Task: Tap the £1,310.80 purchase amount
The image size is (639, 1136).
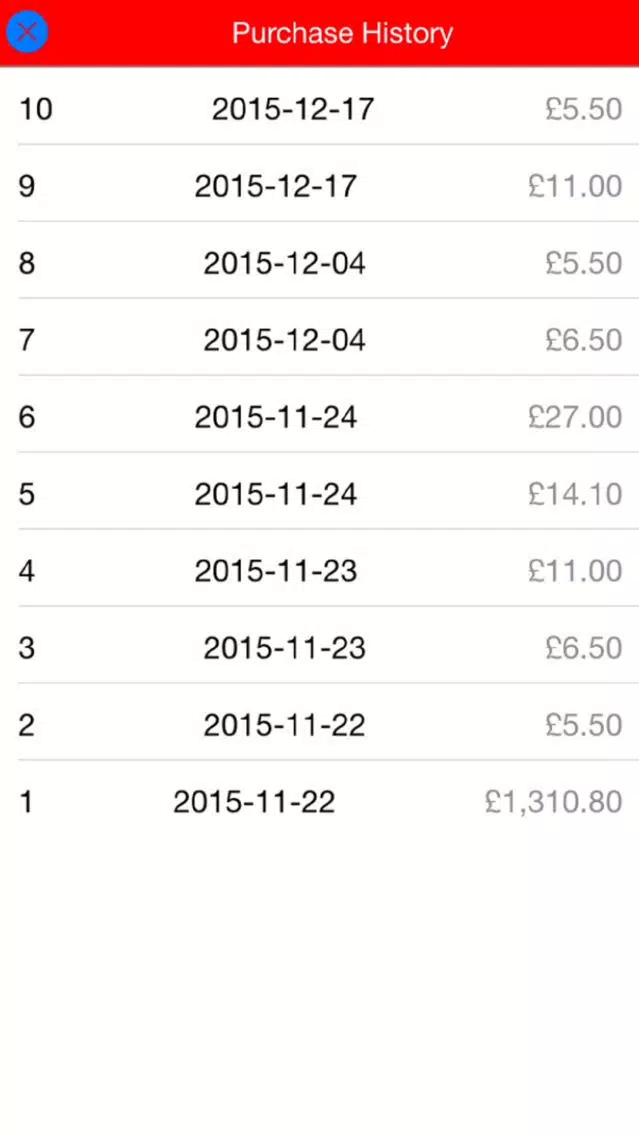Action: tap(553, 802)
